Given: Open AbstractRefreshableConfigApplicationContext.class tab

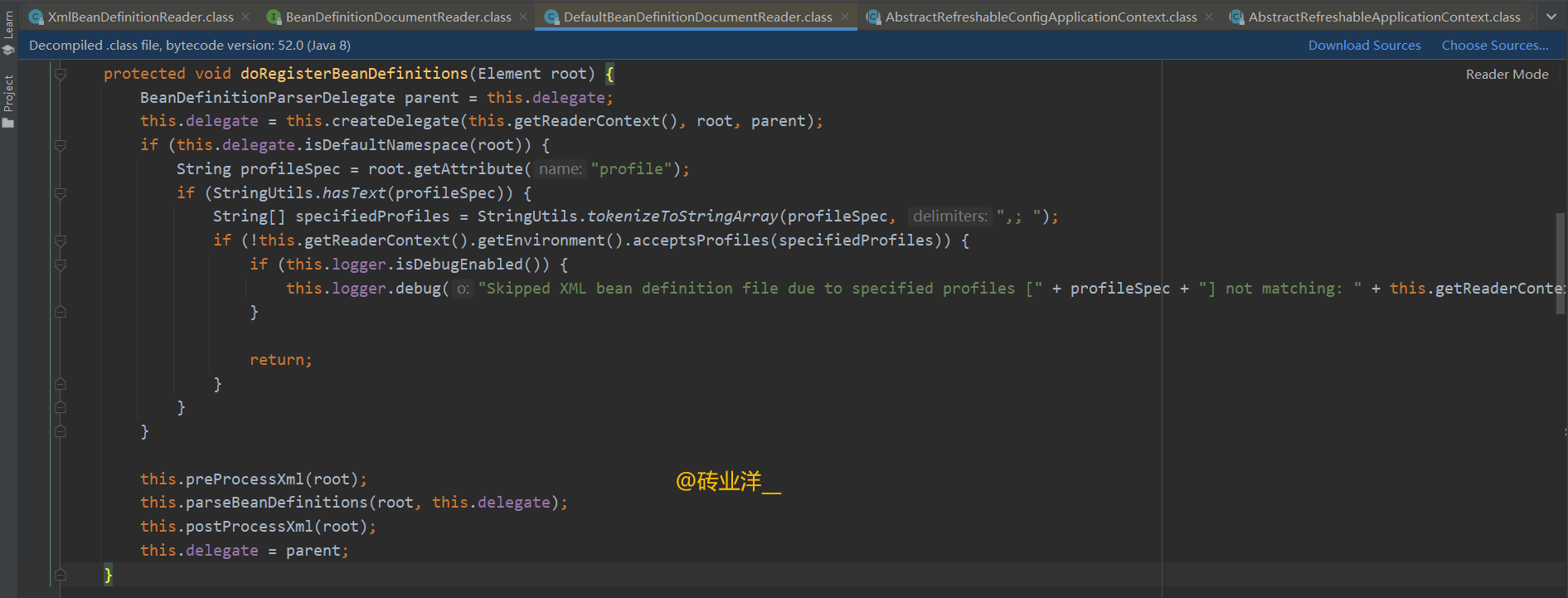Looking at the screenshot, I should [1041, 17].
